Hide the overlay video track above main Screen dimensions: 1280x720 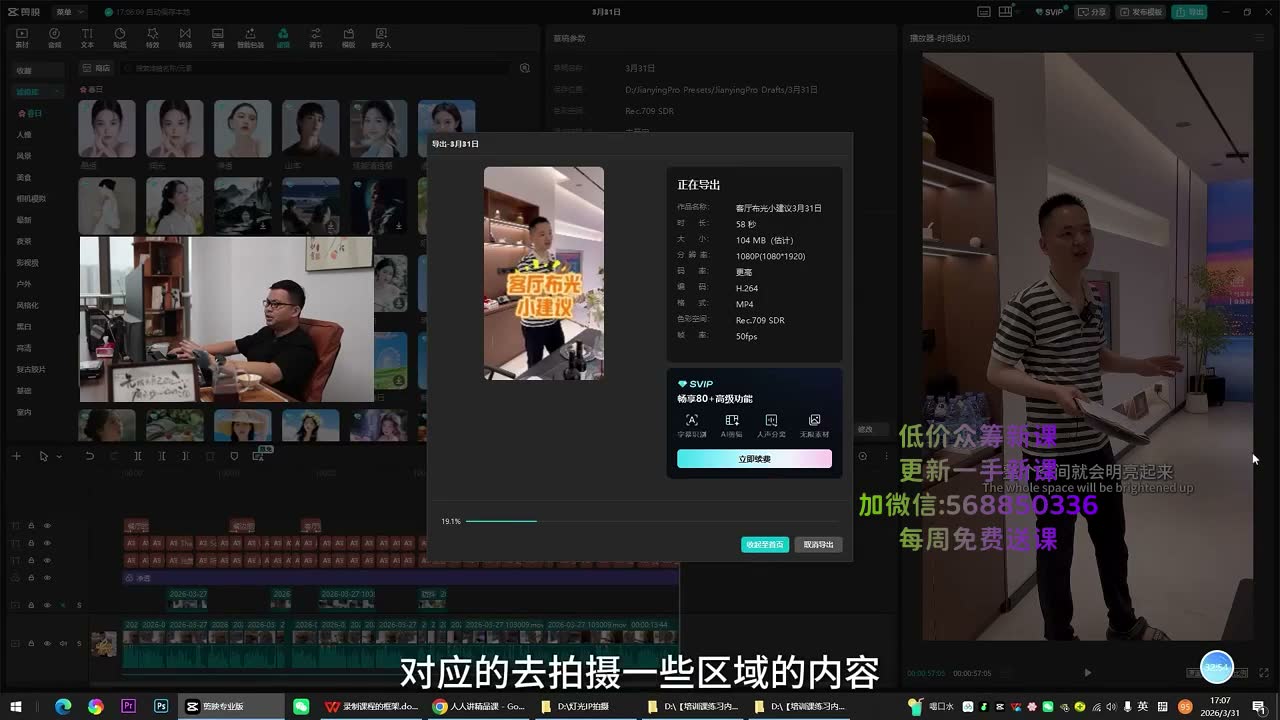tap(47, 605)
